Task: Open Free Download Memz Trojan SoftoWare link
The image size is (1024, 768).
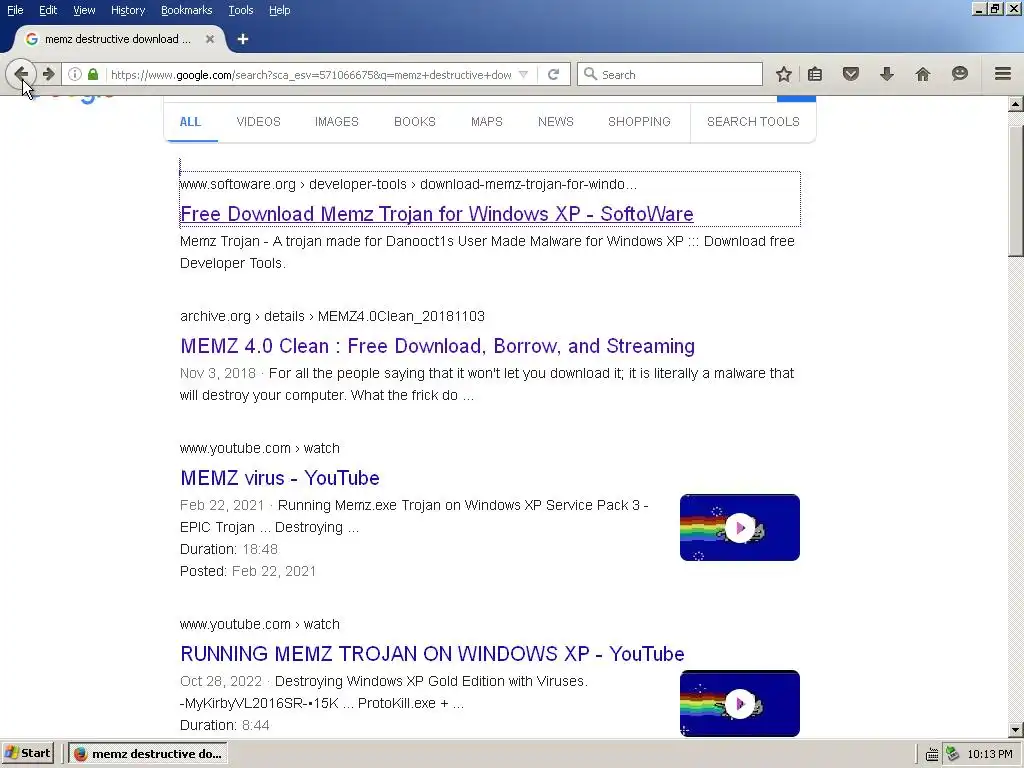Action: (437, 214)
